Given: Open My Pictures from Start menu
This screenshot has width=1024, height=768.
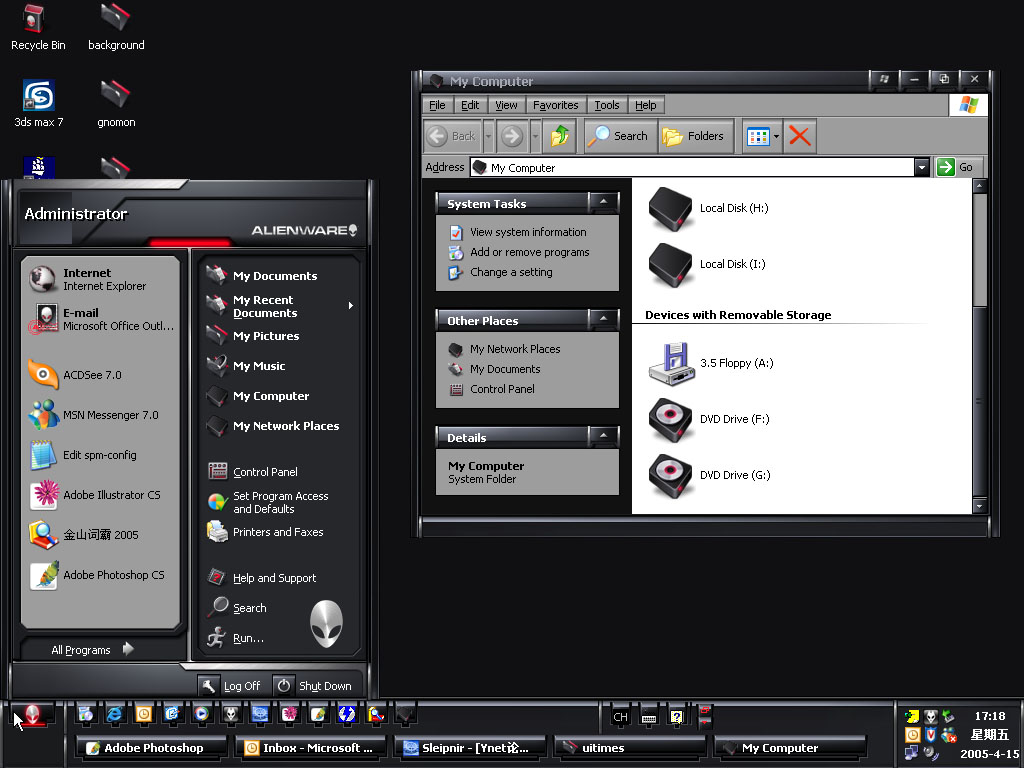Looking at the screenshot, I should (x=280, y=336).
